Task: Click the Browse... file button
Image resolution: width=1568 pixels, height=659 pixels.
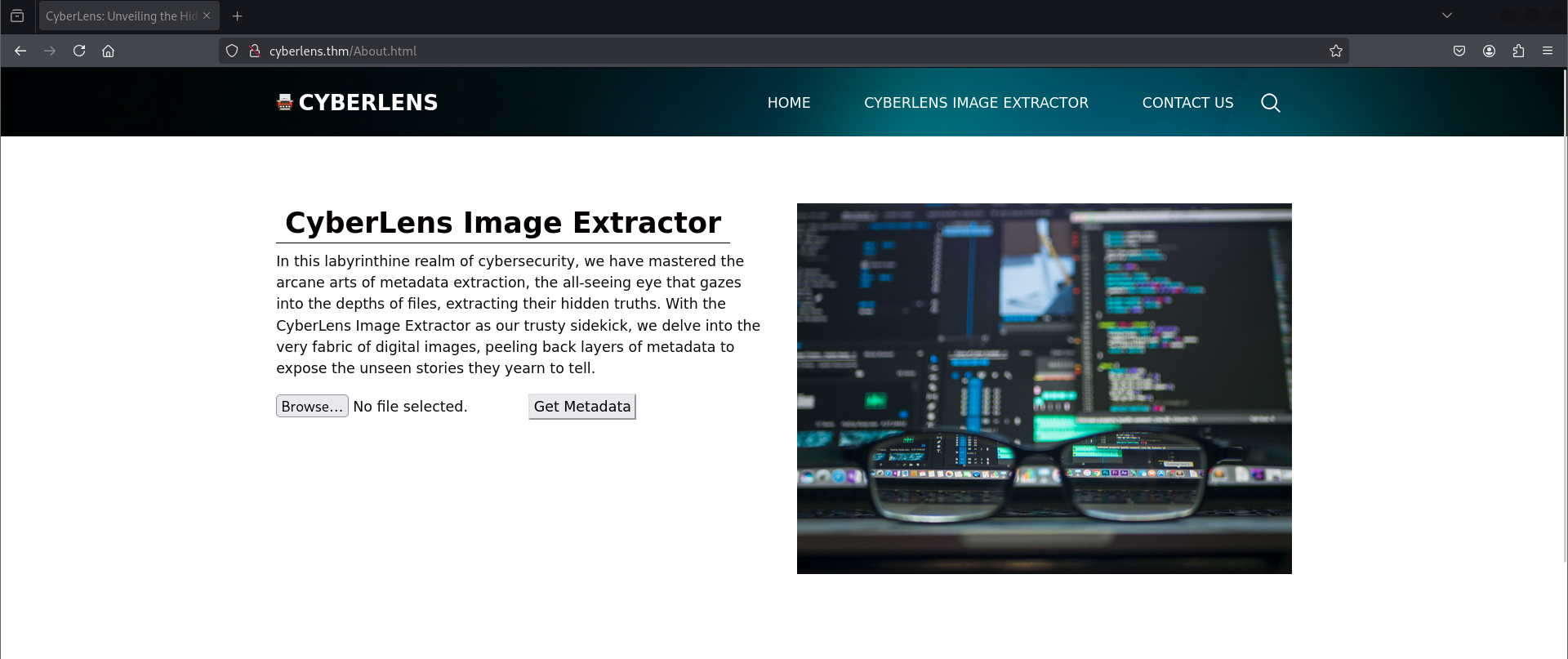Action: point(312,407)
